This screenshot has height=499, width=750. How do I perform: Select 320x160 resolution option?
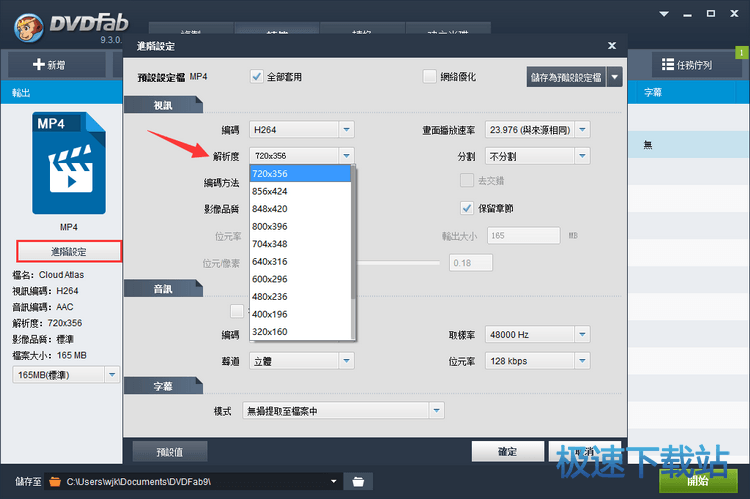pos(300,332)
